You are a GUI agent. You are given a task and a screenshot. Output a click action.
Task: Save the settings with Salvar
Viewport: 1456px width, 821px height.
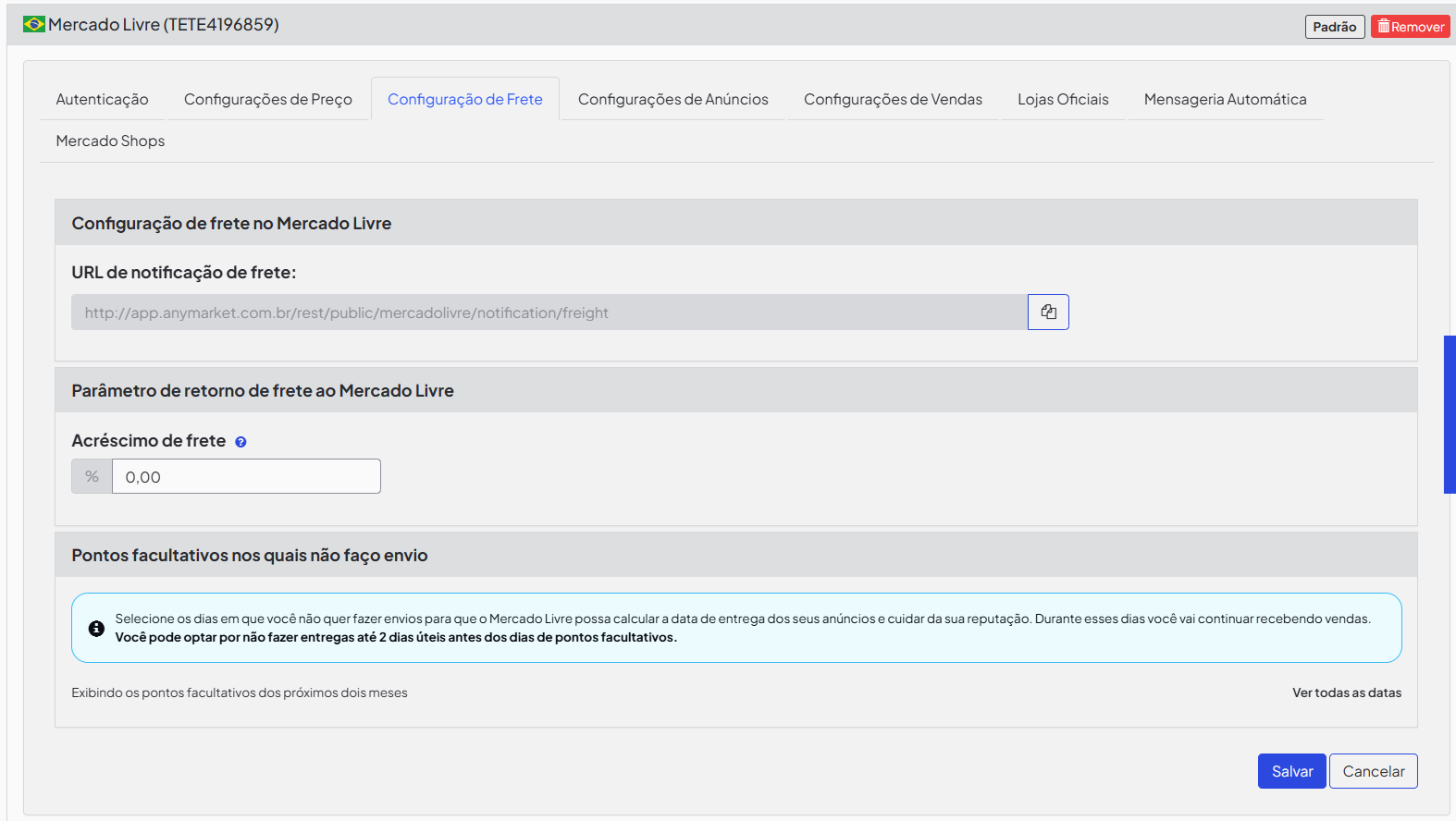tap(1292, 771)
